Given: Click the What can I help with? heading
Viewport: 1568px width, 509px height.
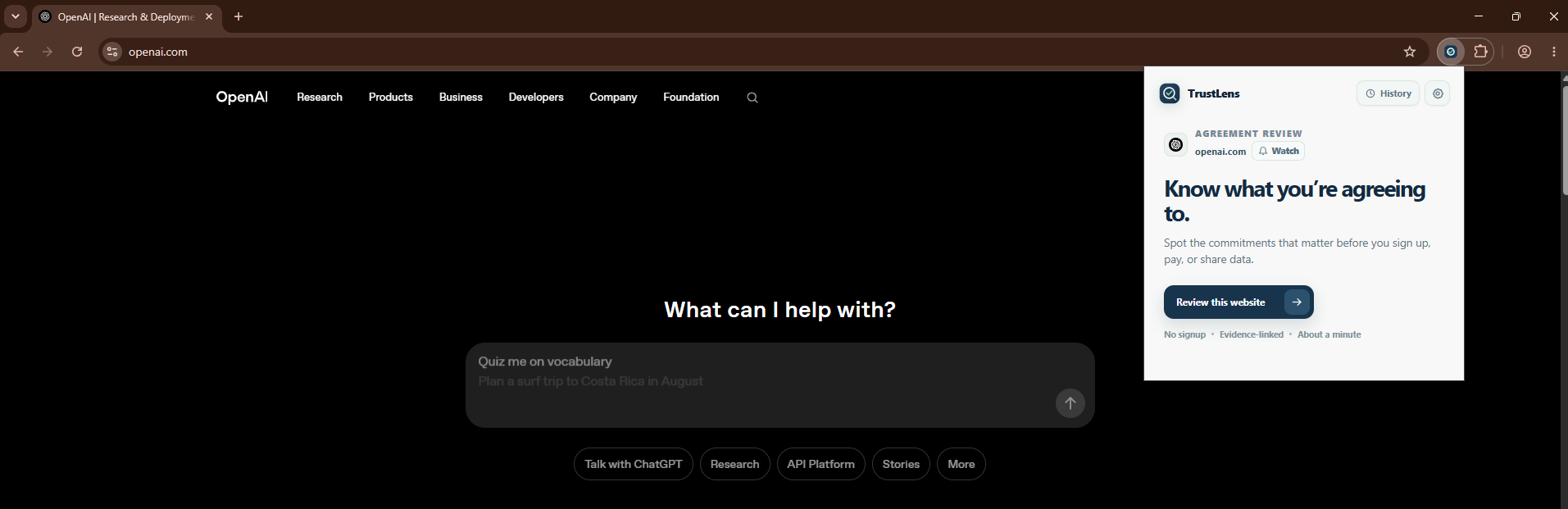Looking at the screenshot, I should [x=779, y=310].
